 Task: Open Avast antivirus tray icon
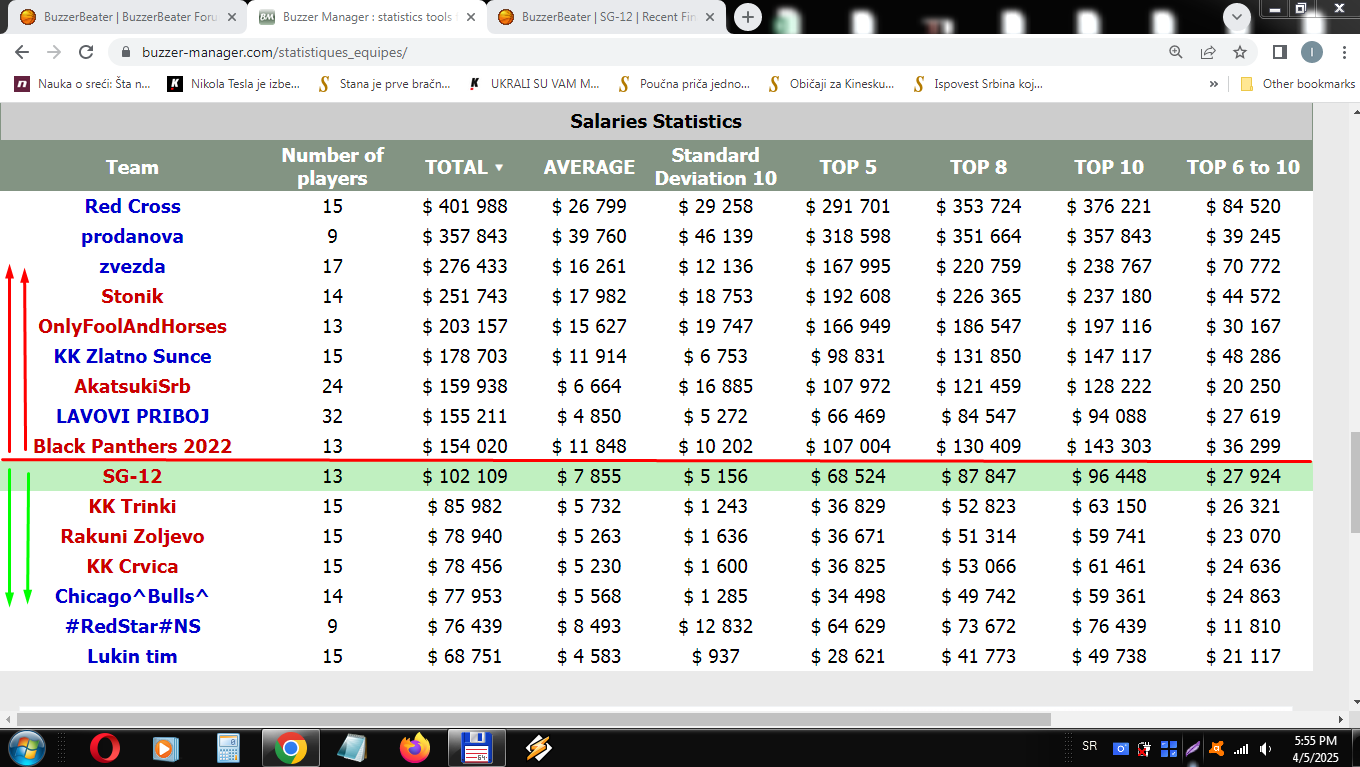point(1217,748)
